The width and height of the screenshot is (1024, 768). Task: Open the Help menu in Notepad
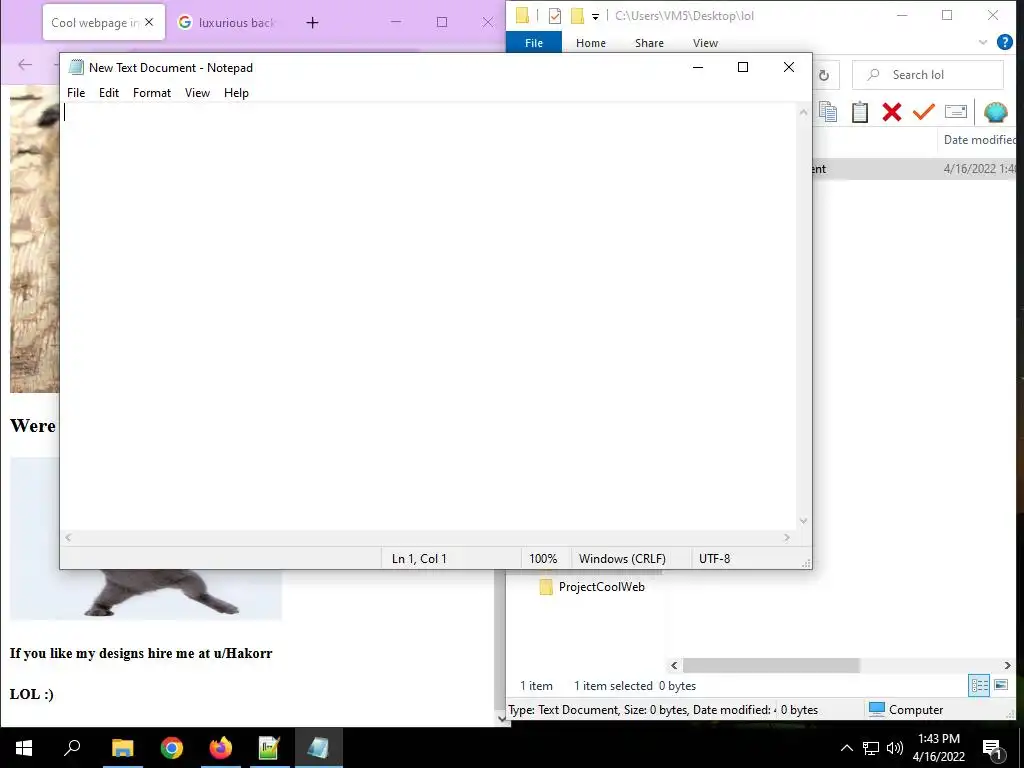(236, 93)
